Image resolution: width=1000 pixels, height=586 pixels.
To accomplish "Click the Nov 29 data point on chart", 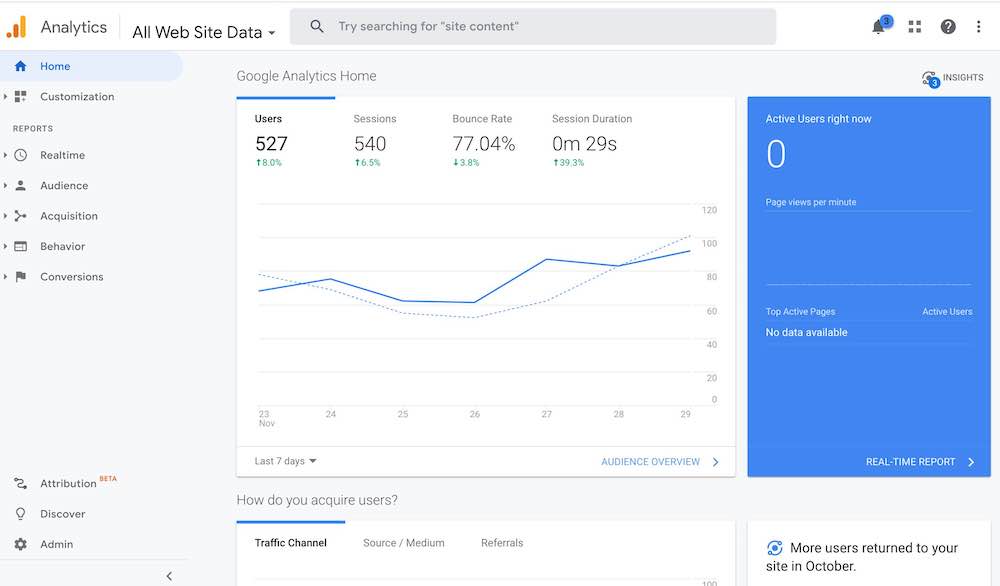I will [690, 251].
